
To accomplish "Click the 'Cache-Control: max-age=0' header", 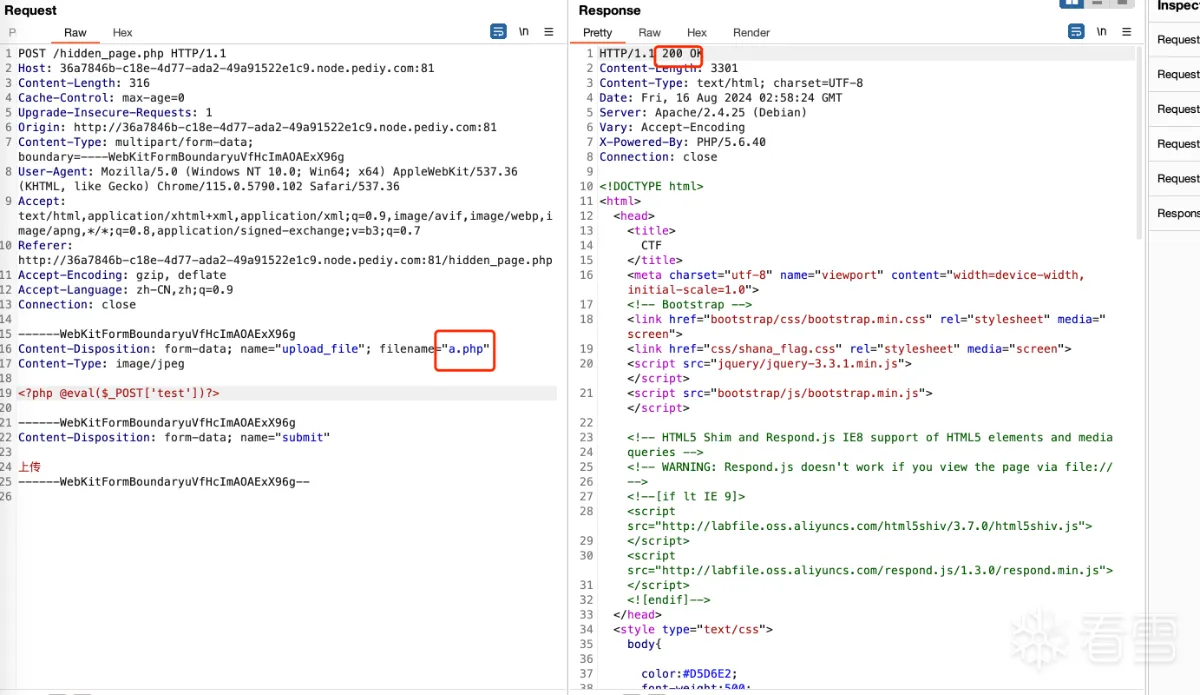I will pos(101,98).
